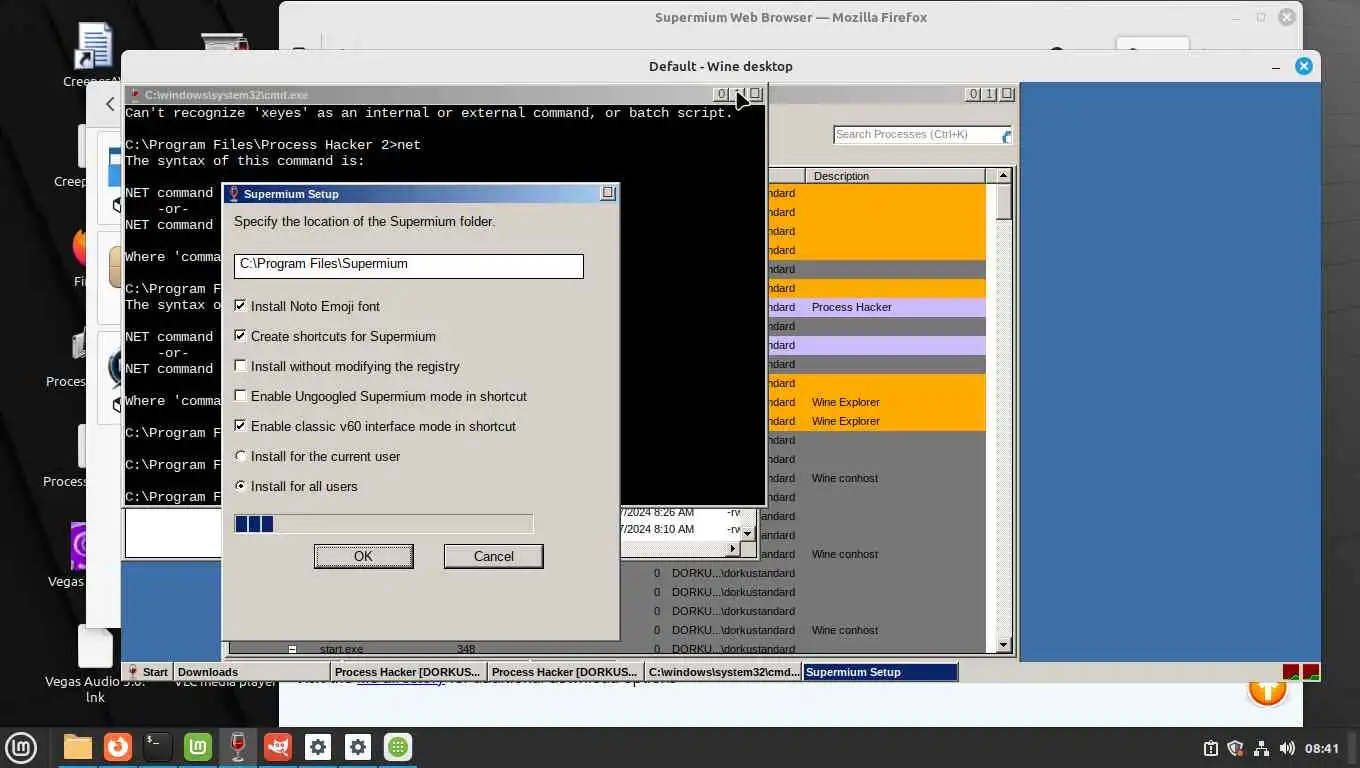
Task: Click scroll down arrow in file list
Action: [x=747, y=534]
